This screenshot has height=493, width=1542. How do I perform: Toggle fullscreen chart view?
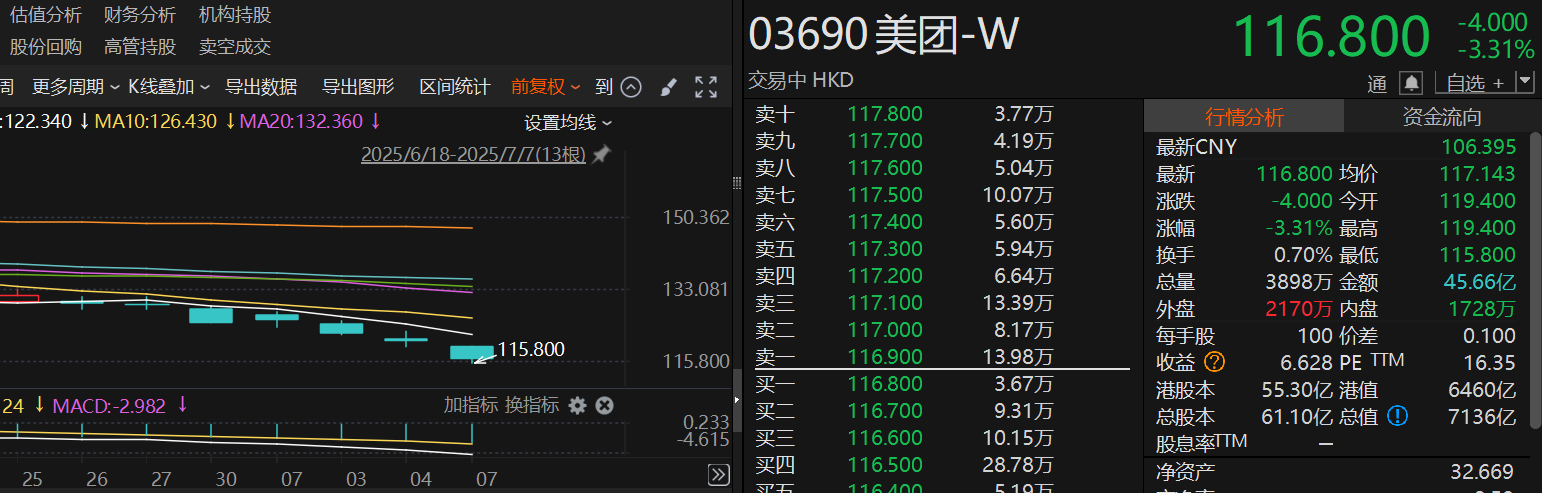706,87
